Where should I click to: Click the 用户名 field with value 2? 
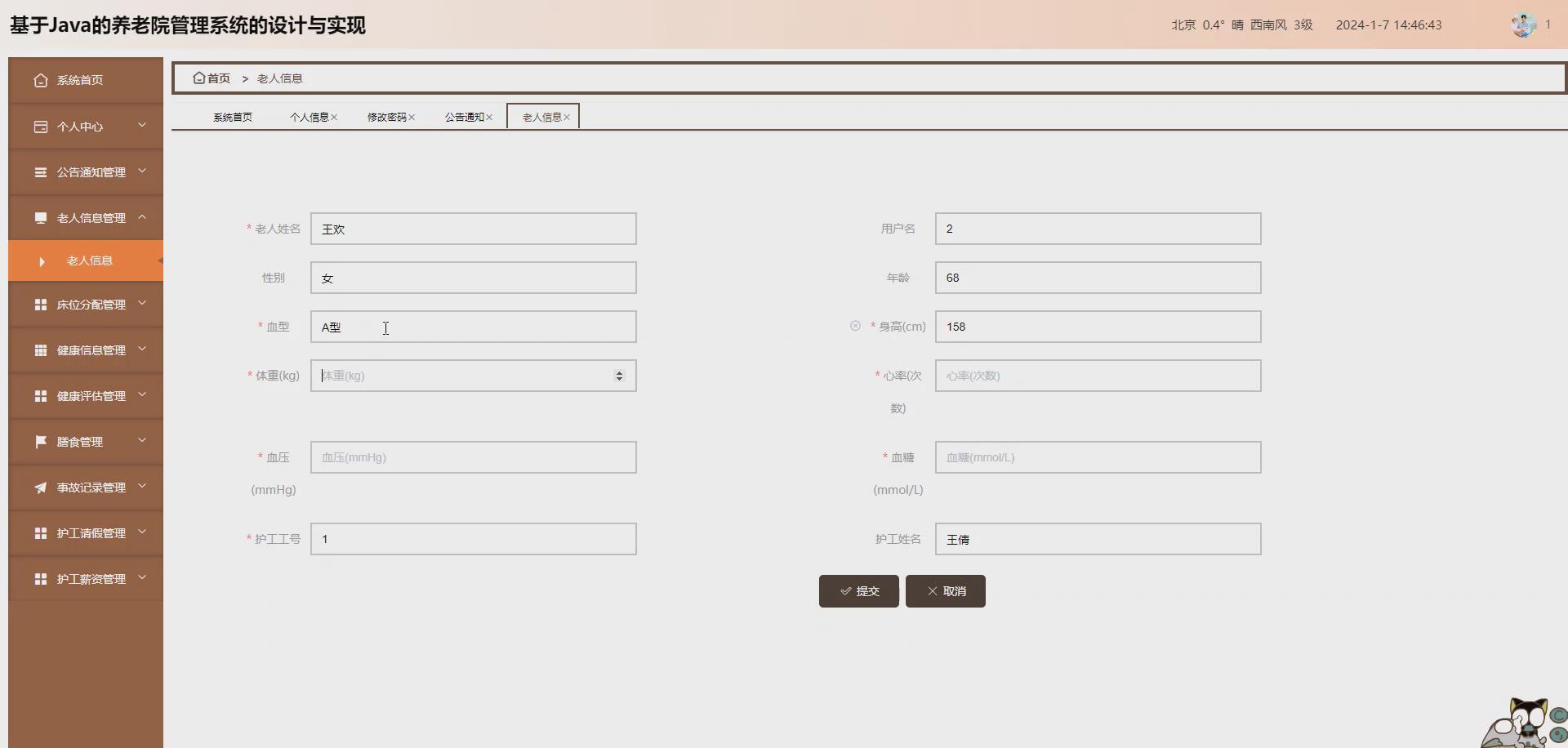click(x=1098, y=229)
